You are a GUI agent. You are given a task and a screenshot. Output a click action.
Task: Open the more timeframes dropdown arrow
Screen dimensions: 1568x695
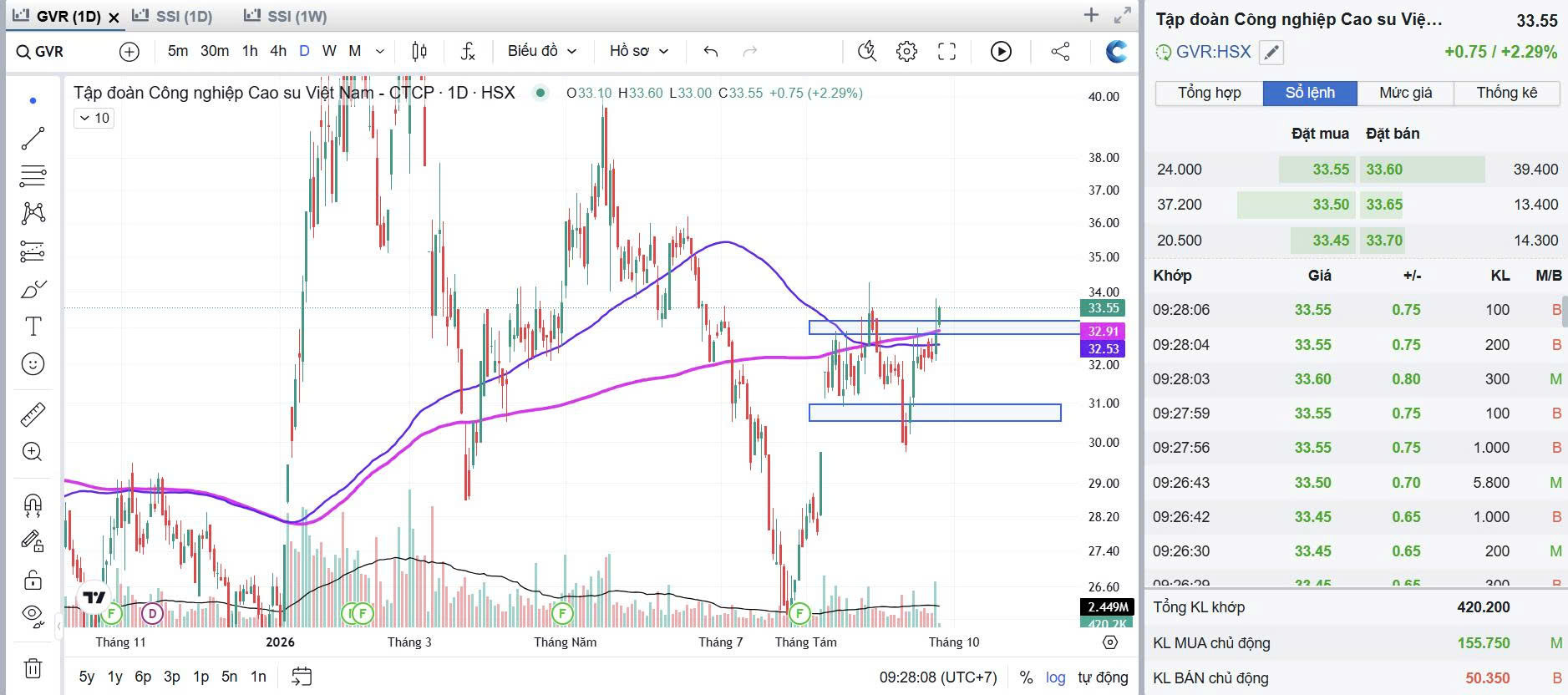(380, 52)
